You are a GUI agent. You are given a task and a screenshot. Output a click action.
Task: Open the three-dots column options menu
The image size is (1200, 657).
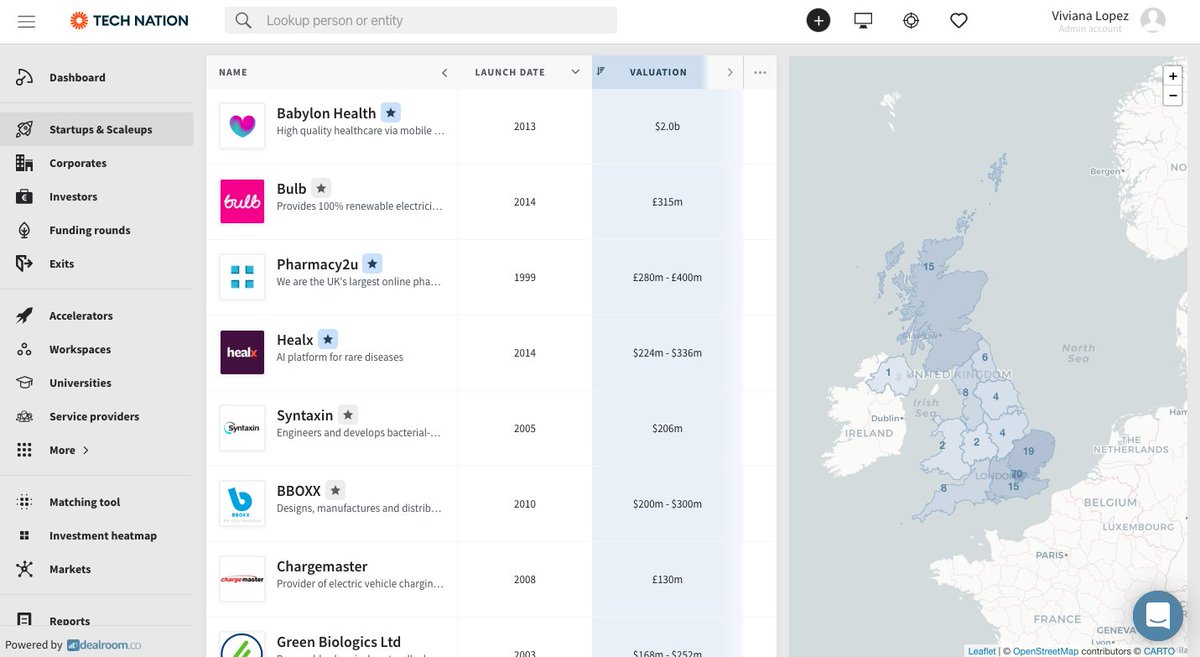click(760, 72)
